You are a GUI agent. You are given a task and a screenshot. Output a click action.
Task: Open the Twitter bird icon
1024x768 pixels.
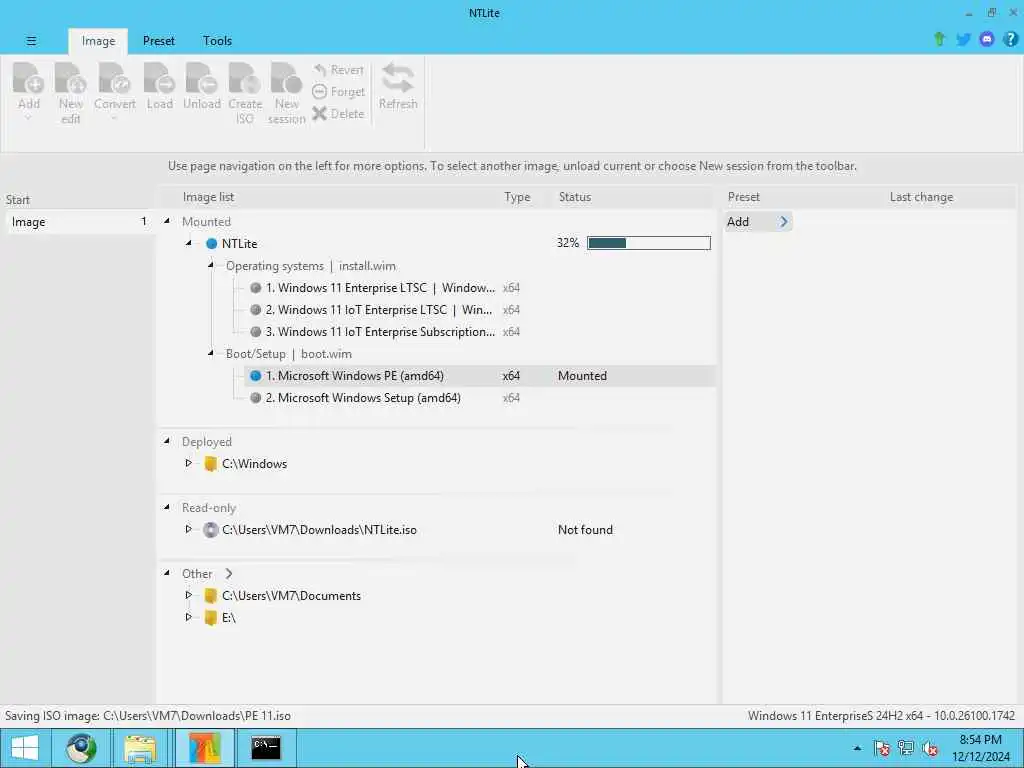tap(963, 39)
